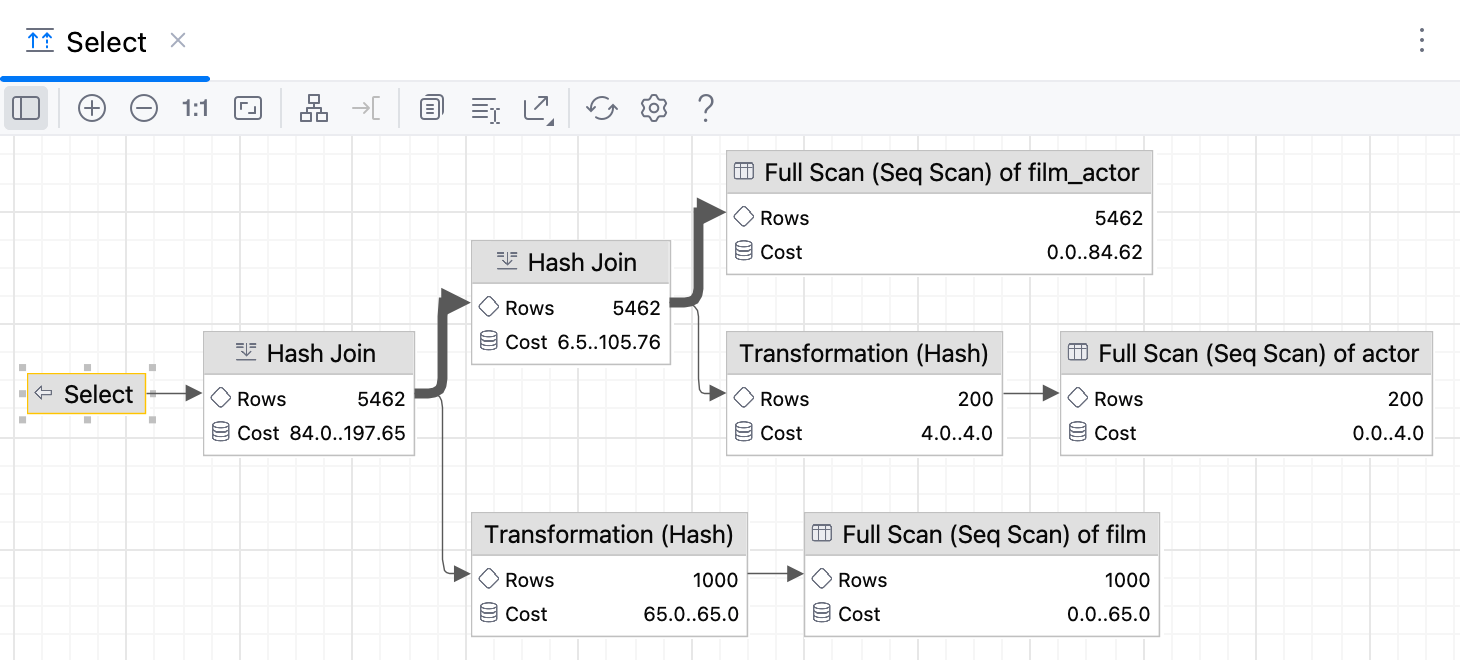This screenshot has height=660, width=1460.
Task: Select the Transformation (Hash) node with 1000 rows
Action: click(609, 573)
